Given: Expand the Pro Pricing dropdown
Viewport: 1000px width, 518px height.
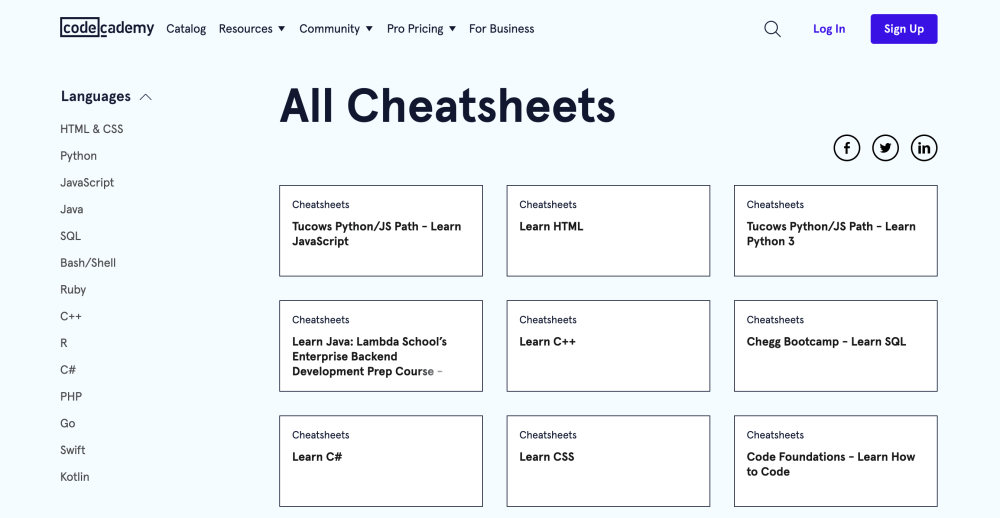Looking at the screenshot, I should (421, 29).
